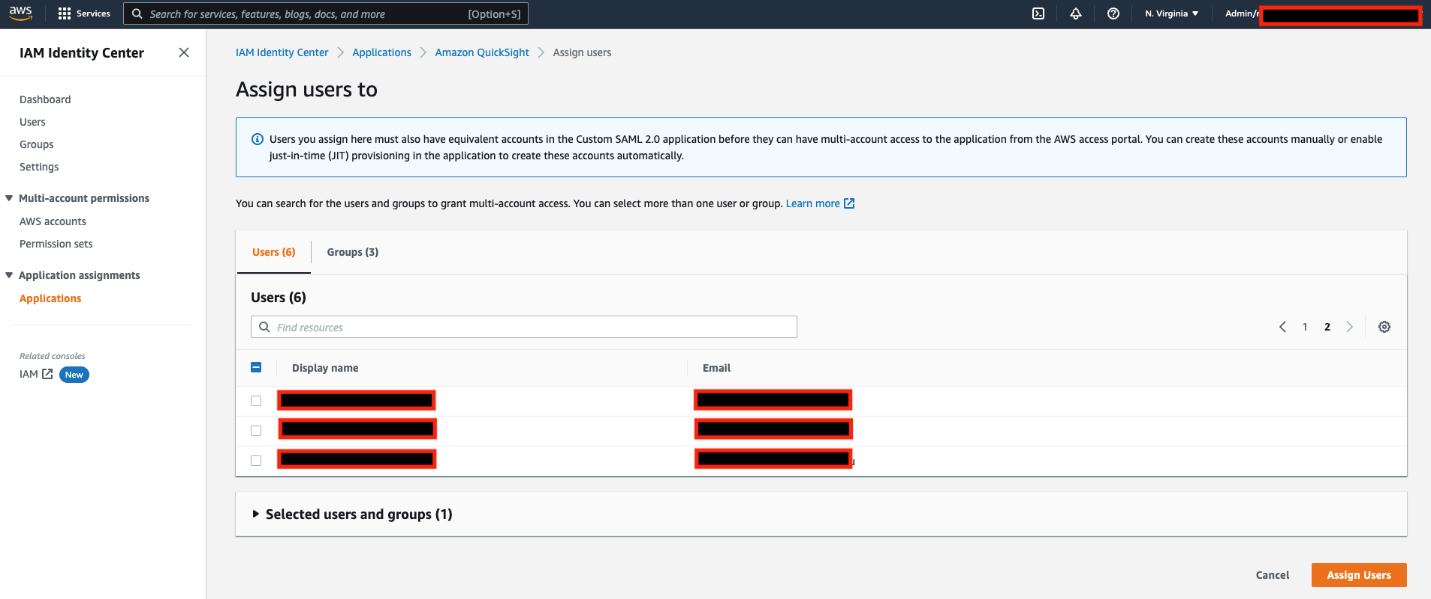Check the second user row checkbox

pyautogui.click(x=256, y=430)
